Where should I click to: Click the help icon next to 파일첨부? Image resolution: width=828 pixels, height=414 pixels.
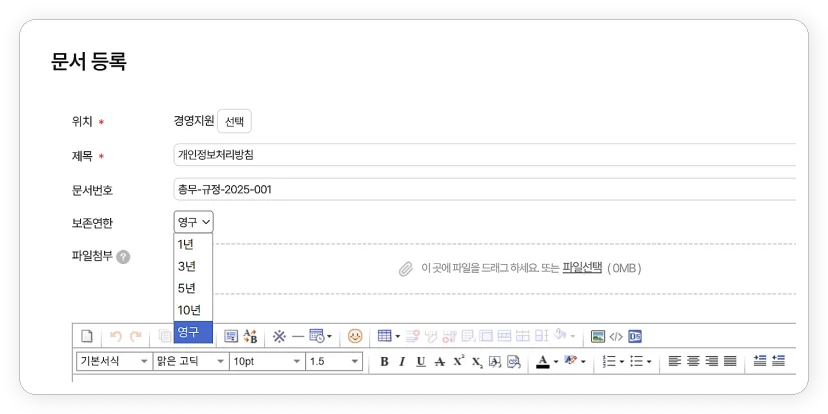123,257
